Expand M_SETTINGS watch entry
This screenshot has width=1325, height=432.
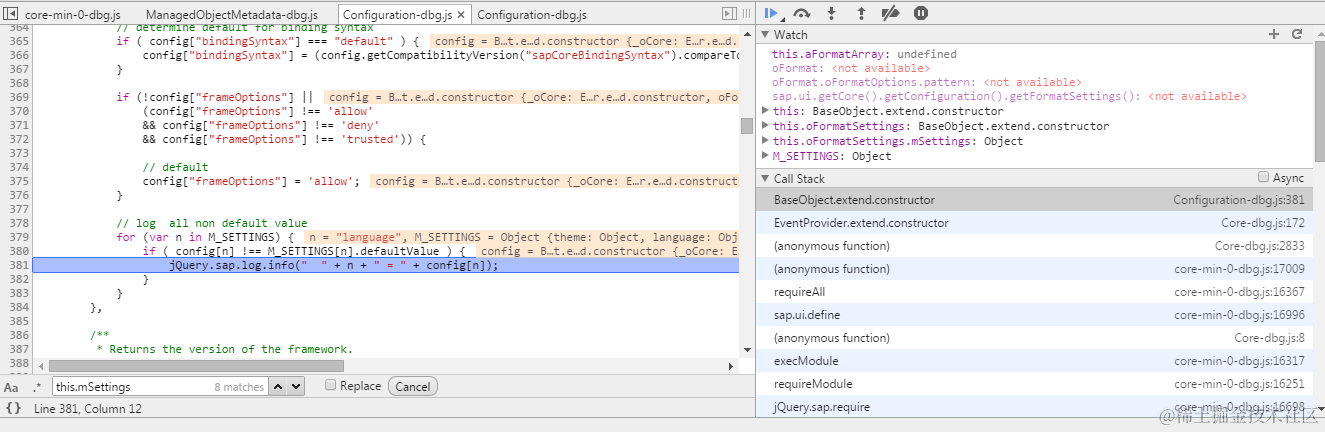766,156
